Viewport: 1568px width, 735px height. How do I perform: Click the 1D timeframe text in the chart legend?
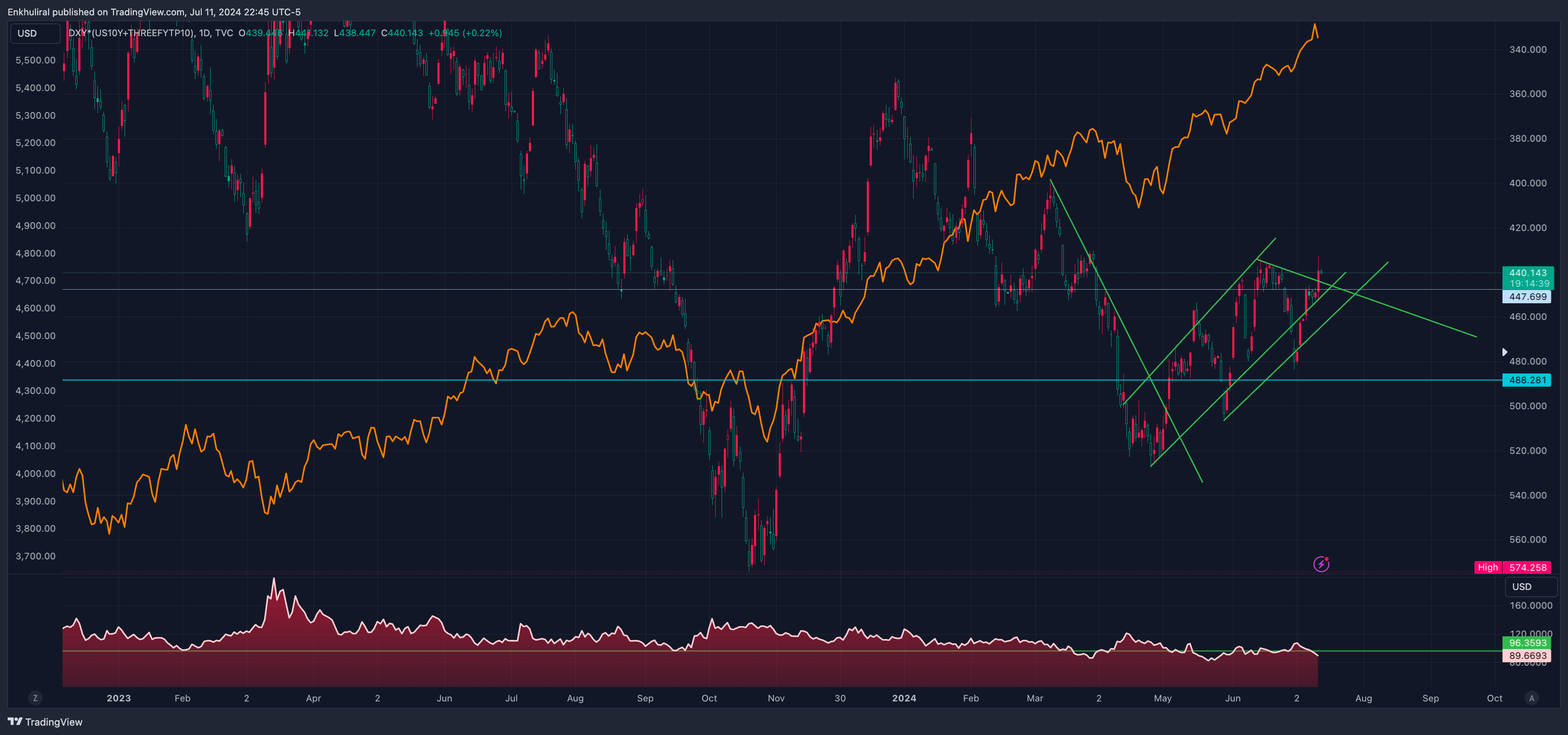tap(205, 33)
